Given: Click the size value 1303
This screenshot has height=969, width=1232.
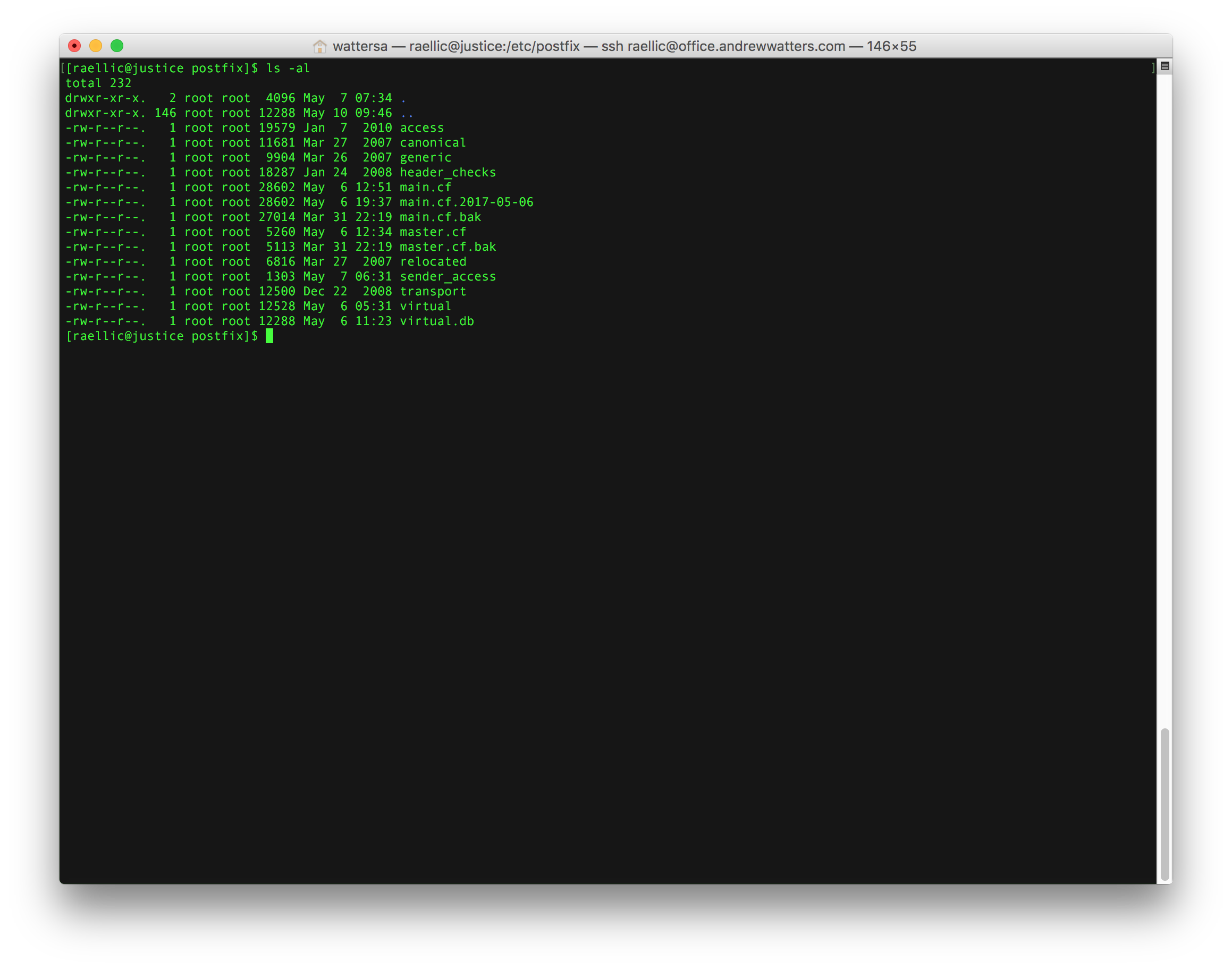Looking at the screenshot, I should coord(281,277).
